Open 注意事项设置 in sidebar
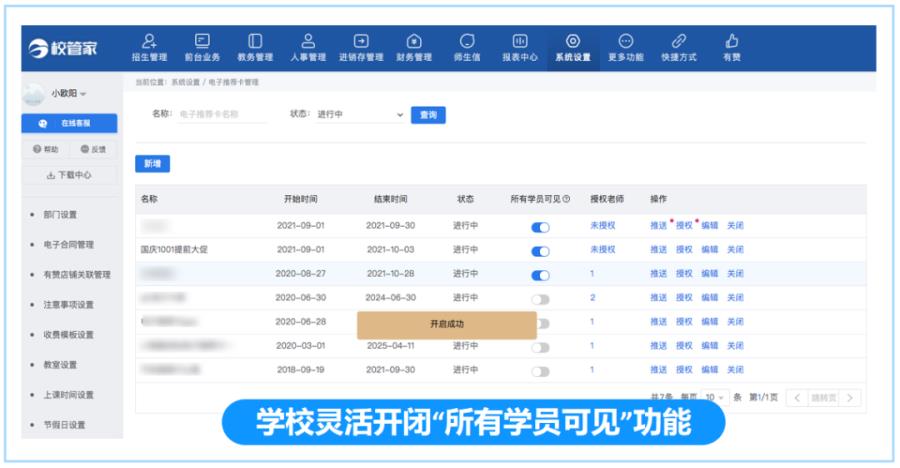 69,305
